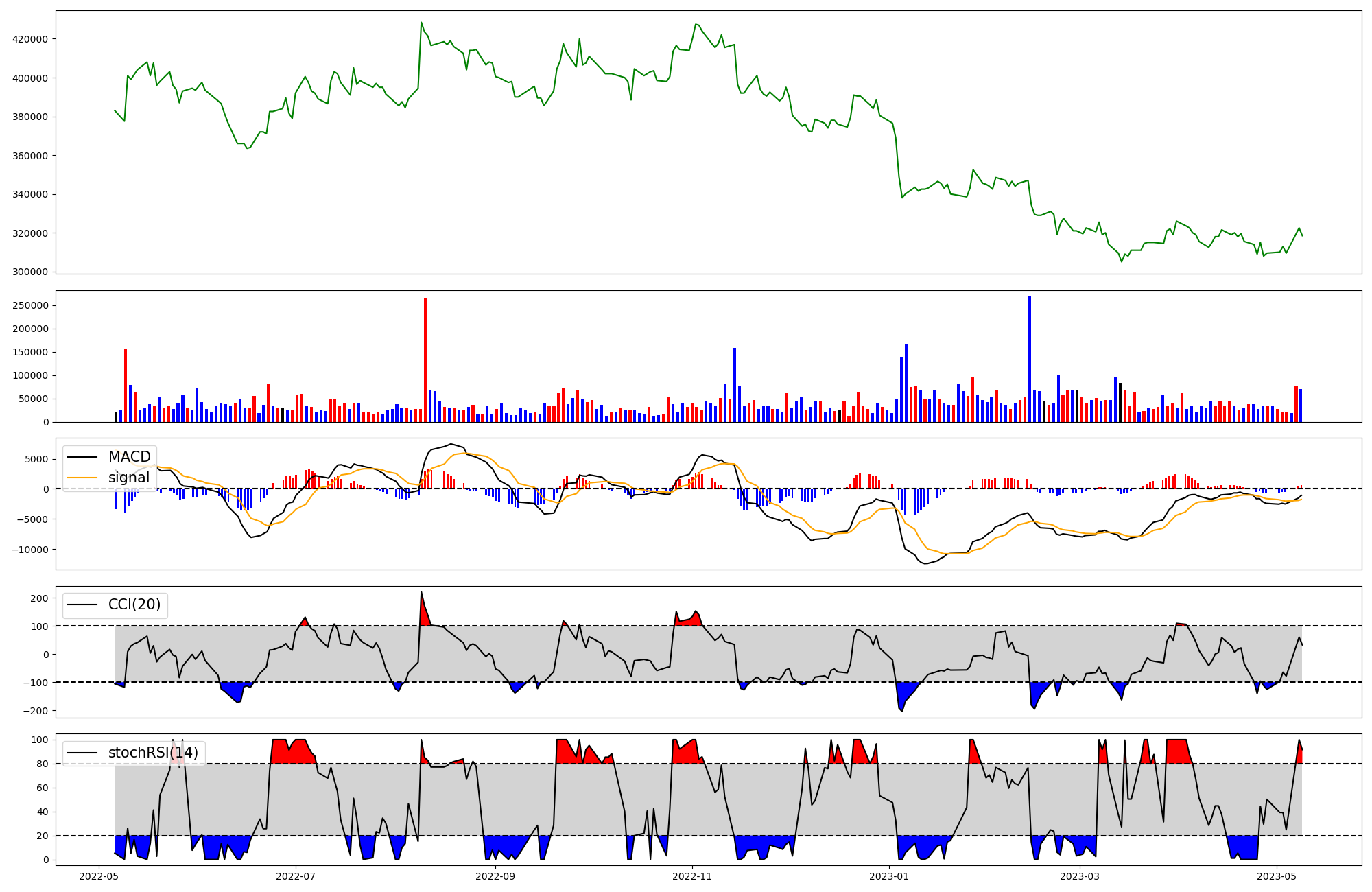Screen dimensions: 1372x892
Task: Click the 2022-11 date tick label
Action: click(692, 876)
